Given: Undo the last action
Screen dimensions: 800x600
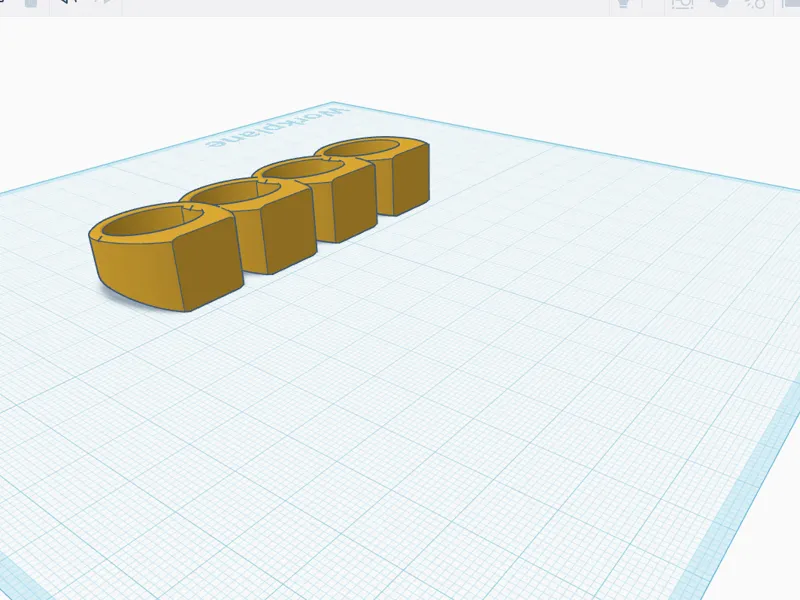Looking at the screenshot, I should [68, 3].
